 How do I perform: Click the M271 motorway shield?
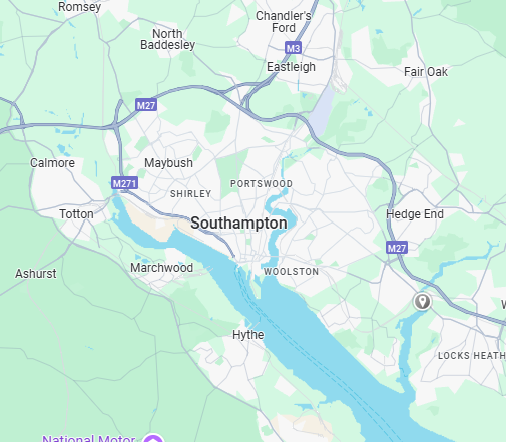point(124,183)
